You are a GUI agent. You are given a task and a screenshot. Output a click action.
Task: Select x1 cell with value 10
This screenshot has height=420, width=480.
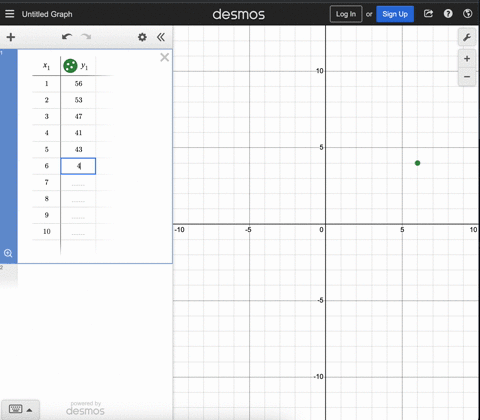(46, 231)
